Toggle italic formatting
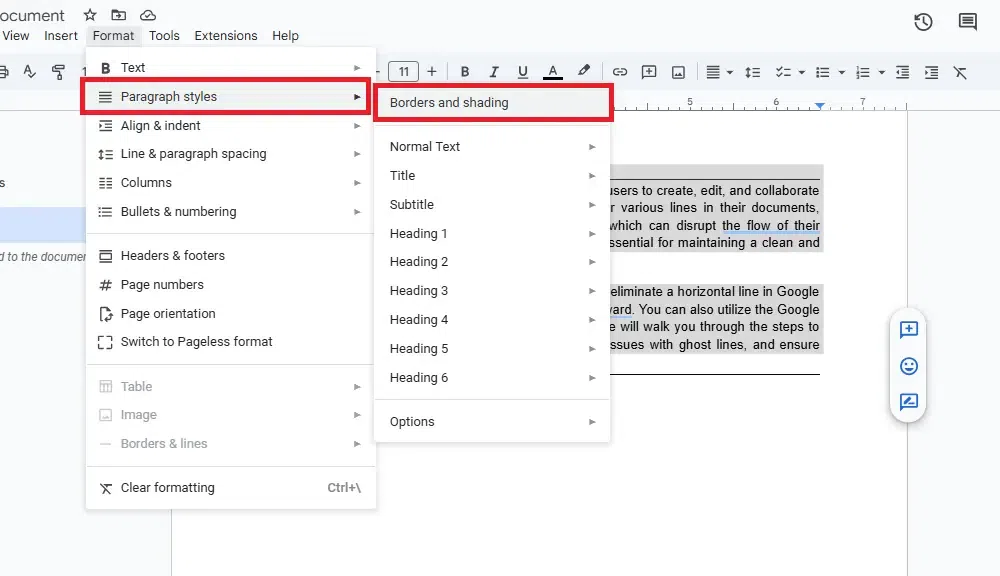The width and height of the screenshot is (1000, 576). (x=493, y=71)
